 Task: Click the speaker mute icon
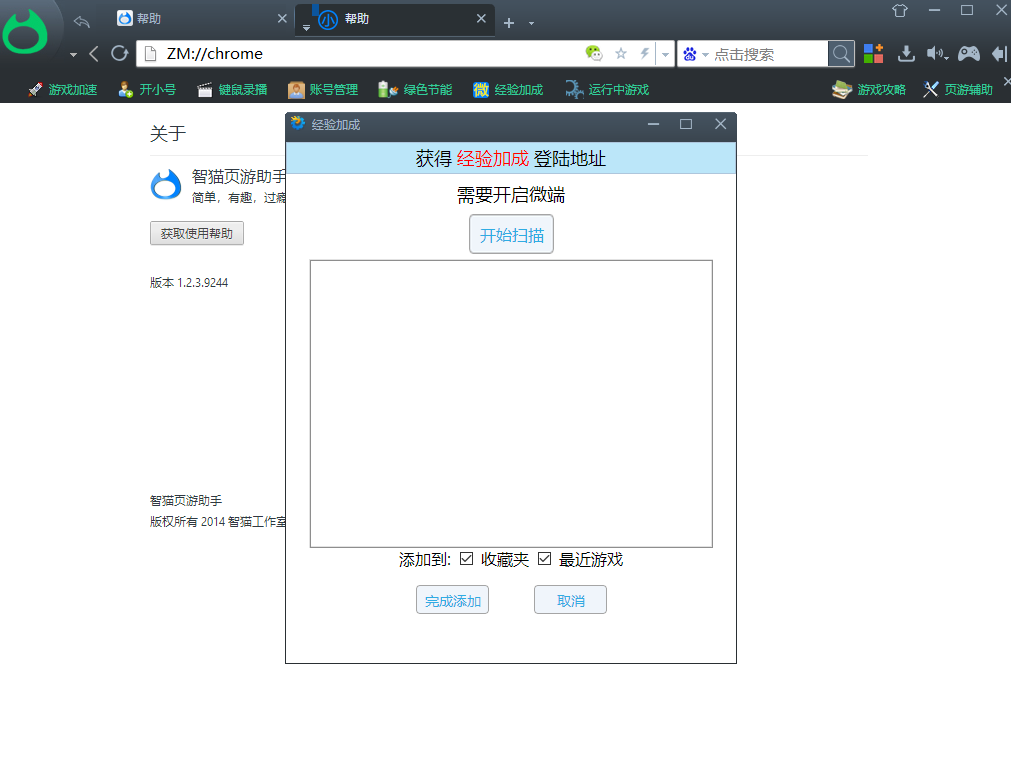[936, 54]
